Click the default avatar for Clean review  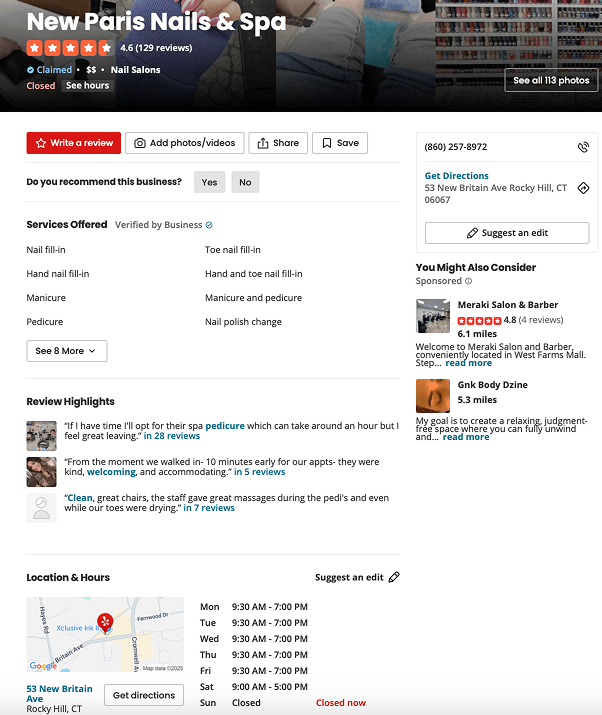[42, 508]
